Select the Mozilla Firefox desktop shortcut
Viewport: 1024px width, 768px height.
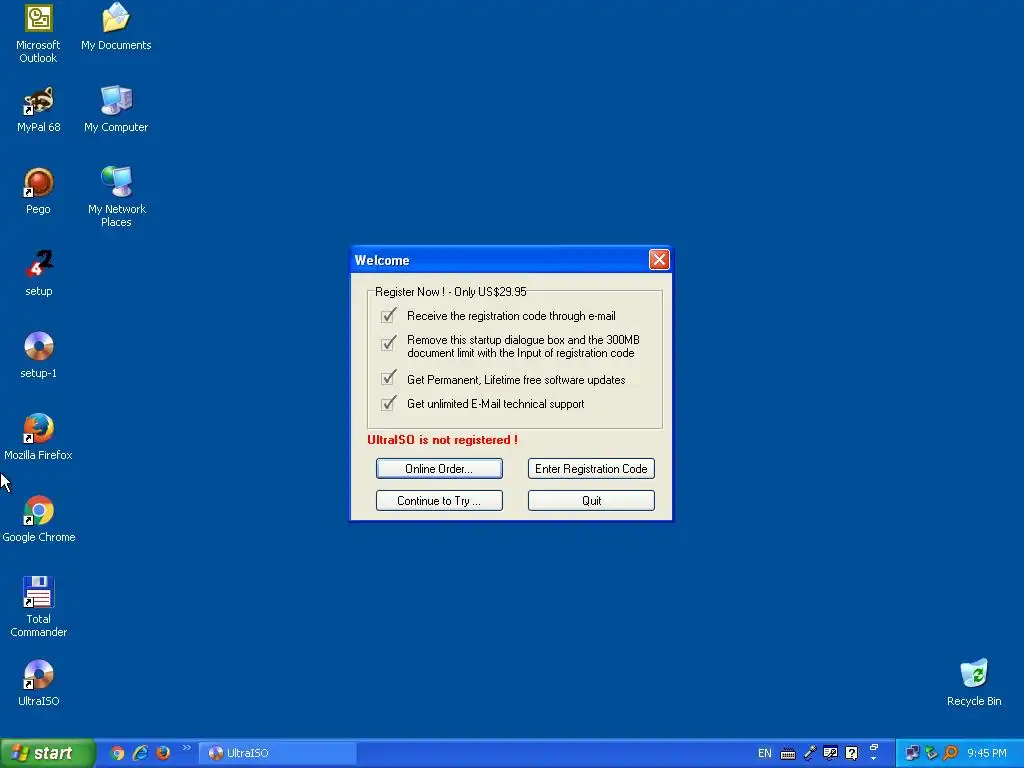click(38, 437)
